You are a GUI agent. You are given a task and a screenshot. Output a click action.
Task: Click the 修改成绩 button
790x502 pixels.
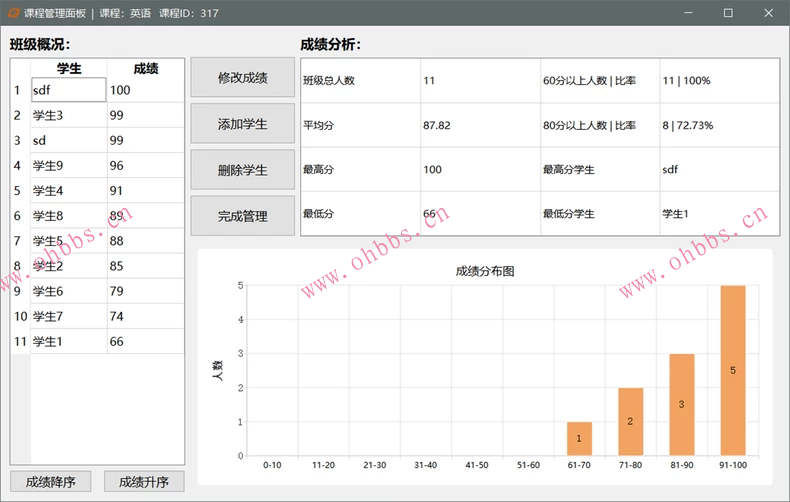tap(242, 78)
